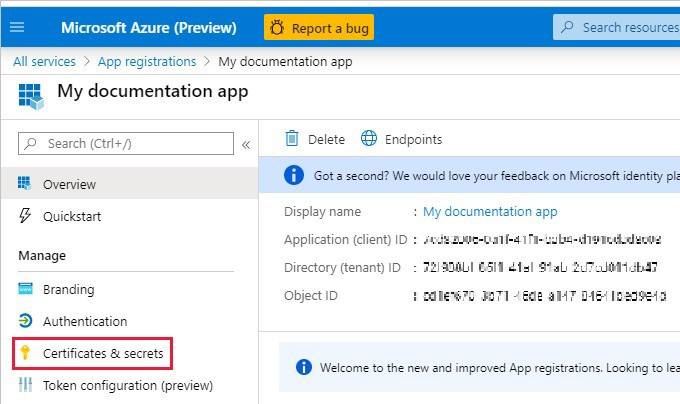The width and height of the screenshot is (680, 404).
Task: Open Authentication in the Manage section
Action: click(129, 321)
